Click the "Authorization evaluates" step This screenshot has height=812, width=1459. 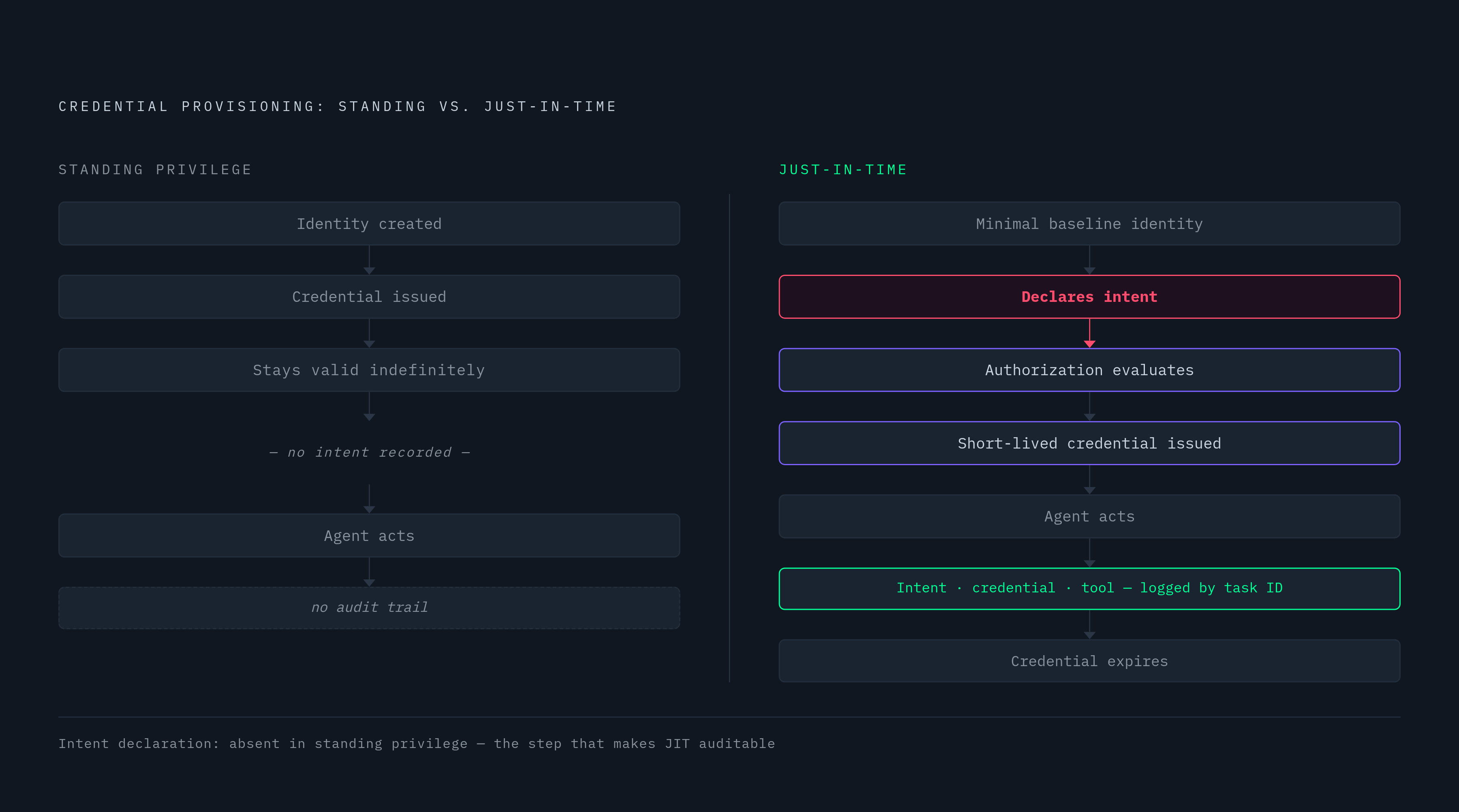point(1090,370)
